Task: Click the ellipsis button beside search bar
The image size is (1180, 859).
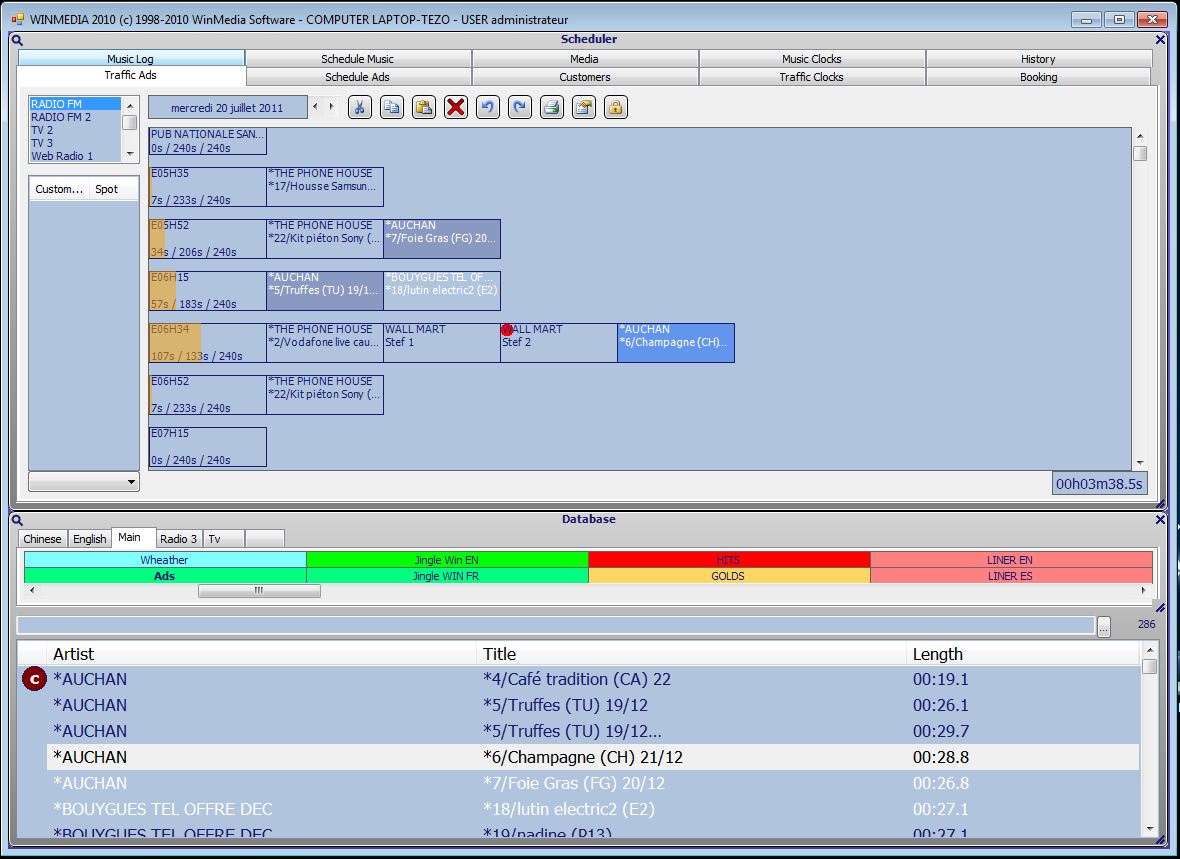Action: 1103,626
